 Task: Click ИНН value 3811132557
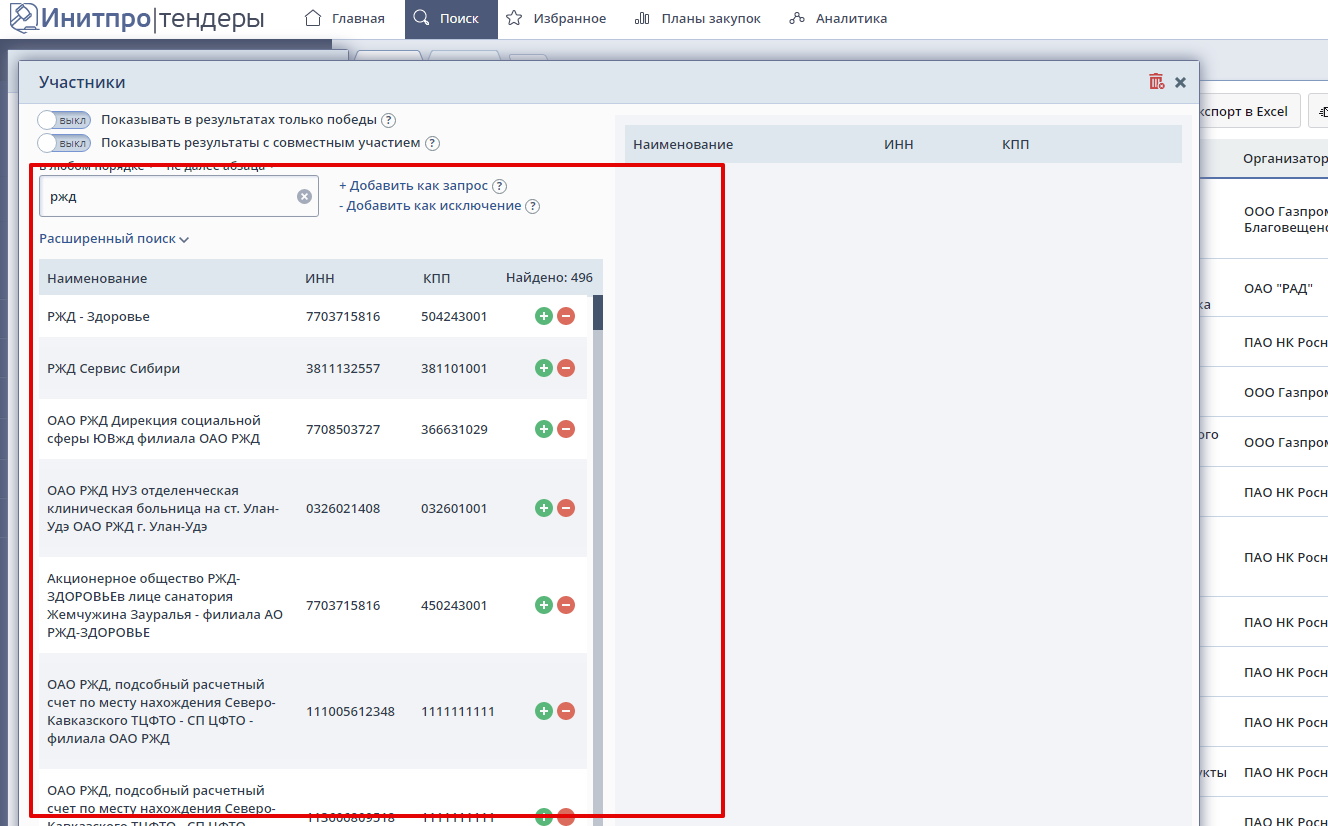tap(343, 369)
